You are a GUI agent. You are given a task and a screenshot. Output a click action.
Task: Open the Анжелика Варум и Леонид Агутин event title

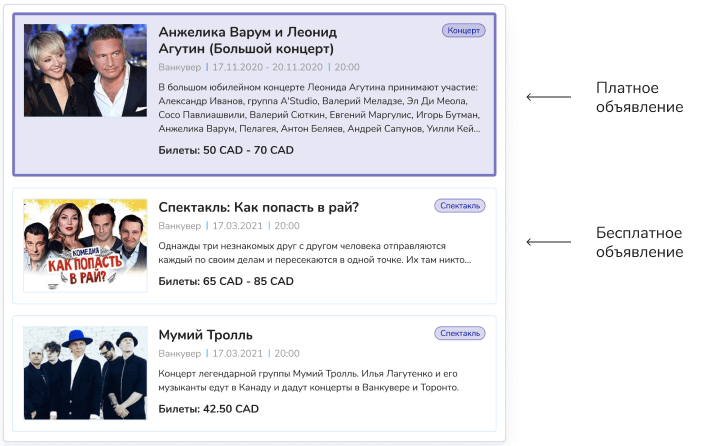tap(248, 40)
